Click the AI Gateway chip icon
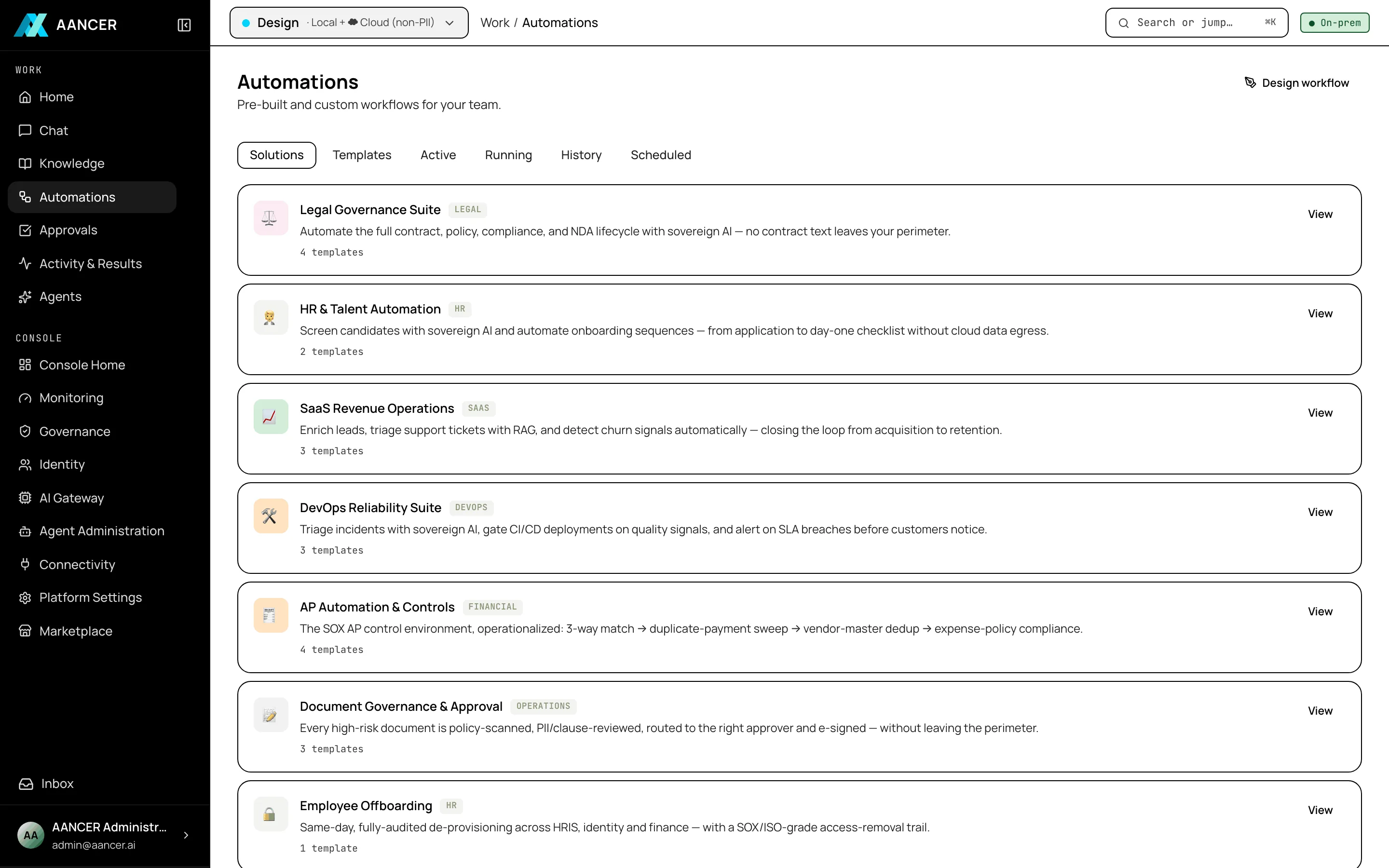The image size is (1389, 868). click(25, 498)
